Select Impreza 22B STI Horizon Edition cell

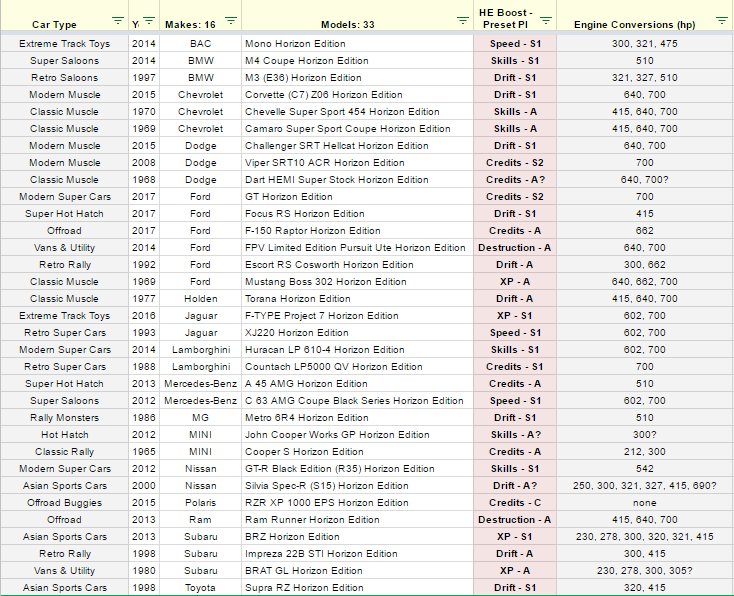pyautogui.click(x=357, y=554)
